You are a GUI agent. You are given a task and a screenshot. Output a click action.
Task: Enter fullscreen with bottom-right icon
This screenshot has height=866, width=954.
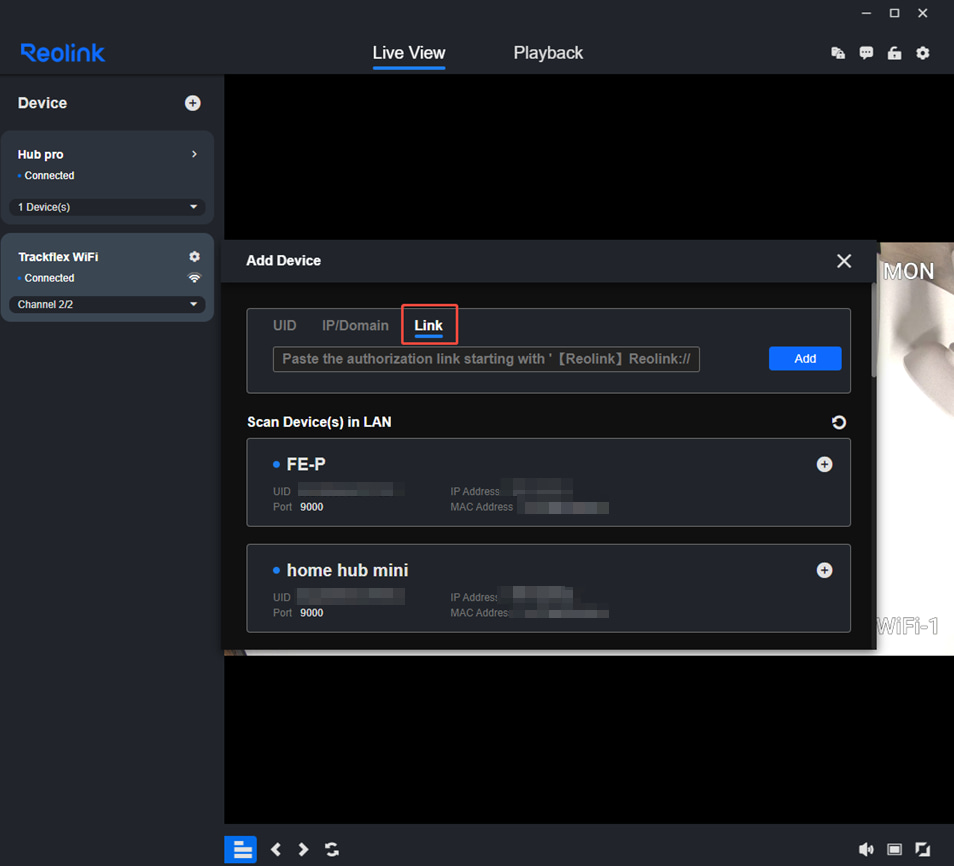pyautogui.click(x=922, y=849)
